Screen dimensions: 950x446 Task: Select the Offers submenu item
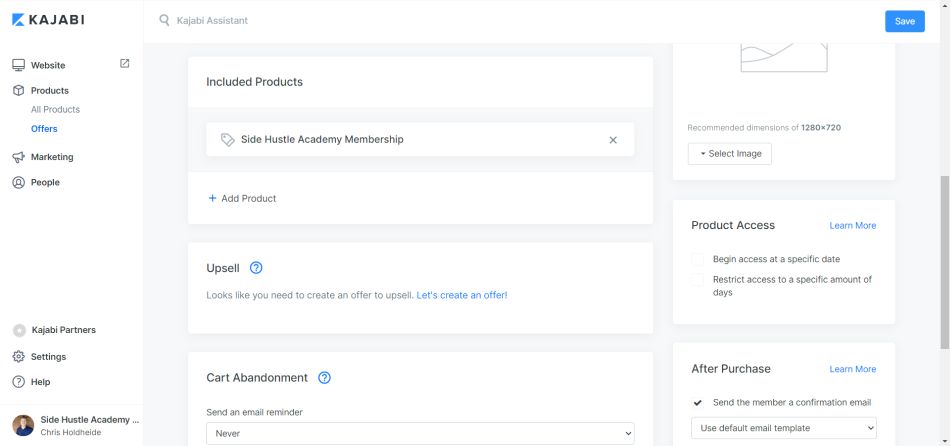click(44, 129)
